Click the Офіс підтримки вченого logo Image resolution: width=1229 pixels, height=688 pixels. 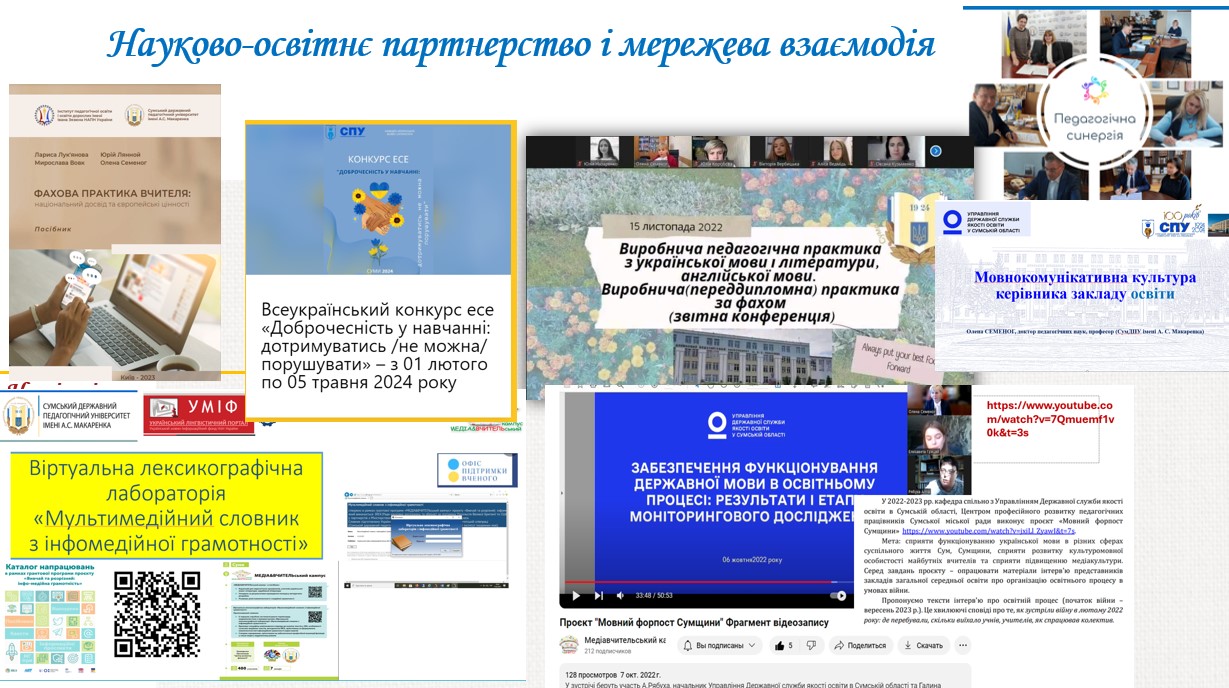coord(476,471)
